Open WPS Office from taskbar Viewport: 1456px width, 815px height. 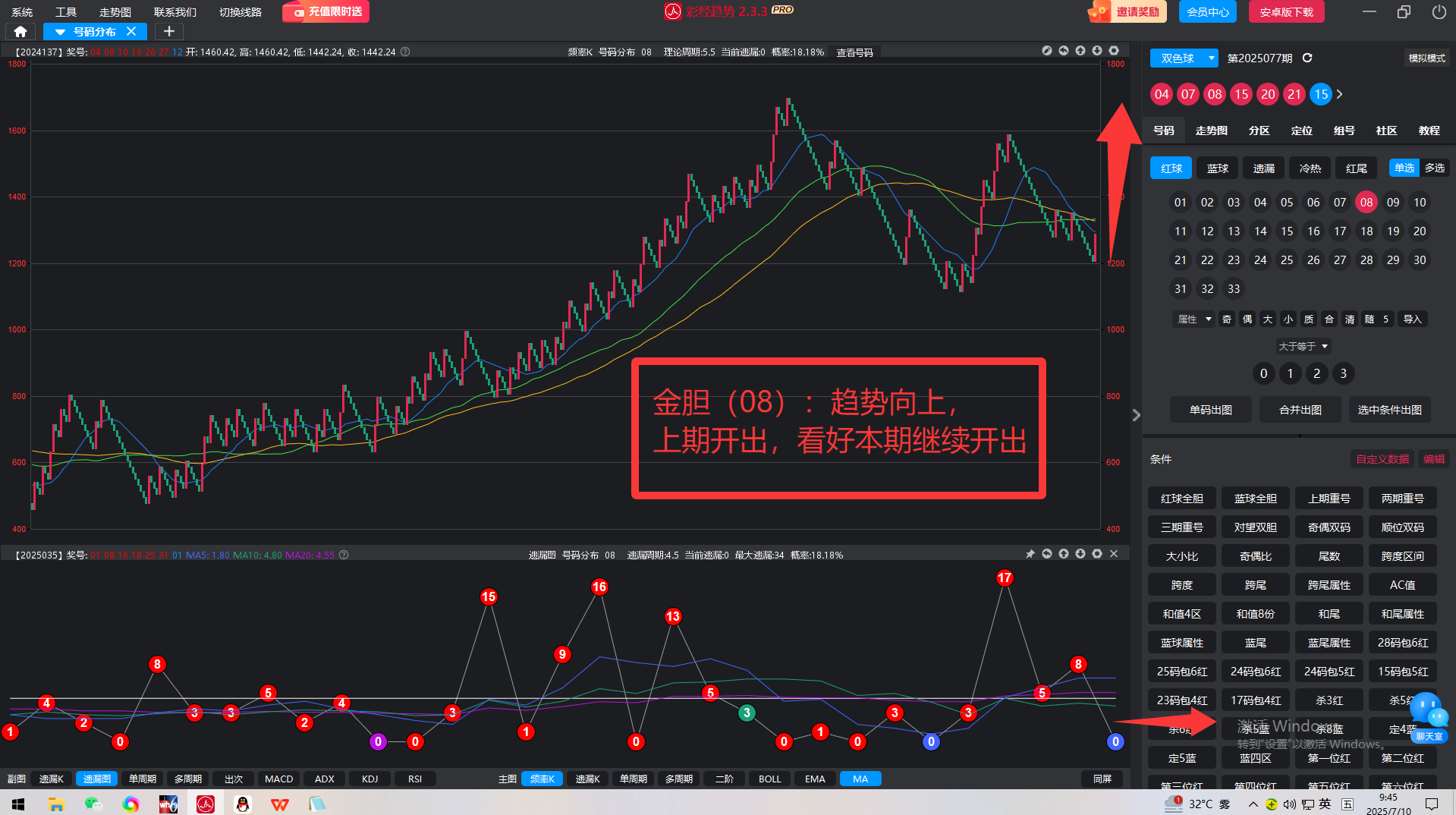click(279, 804)
